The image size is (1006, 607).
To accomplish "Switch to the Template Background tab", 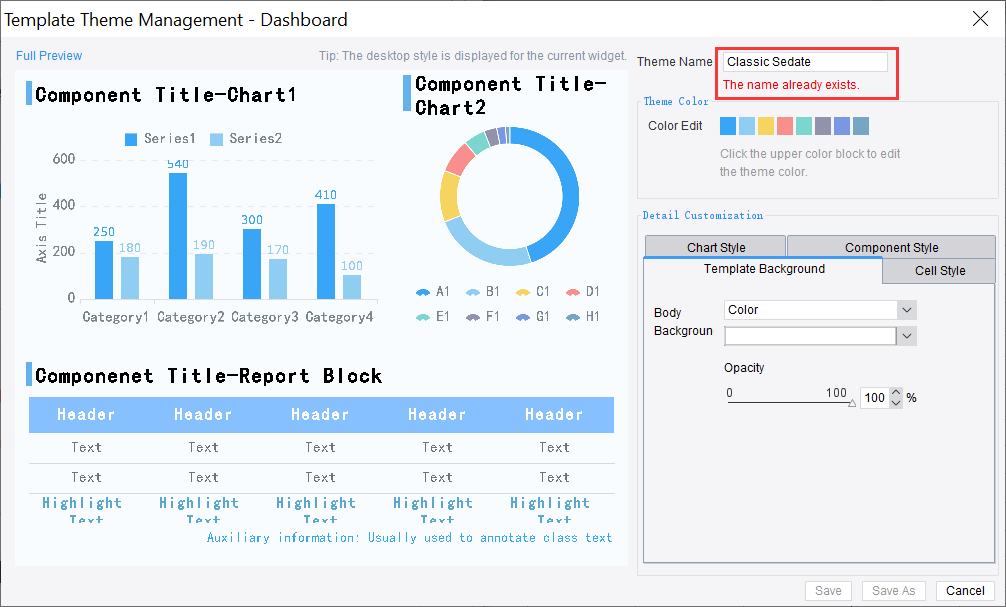I will 763,269.
